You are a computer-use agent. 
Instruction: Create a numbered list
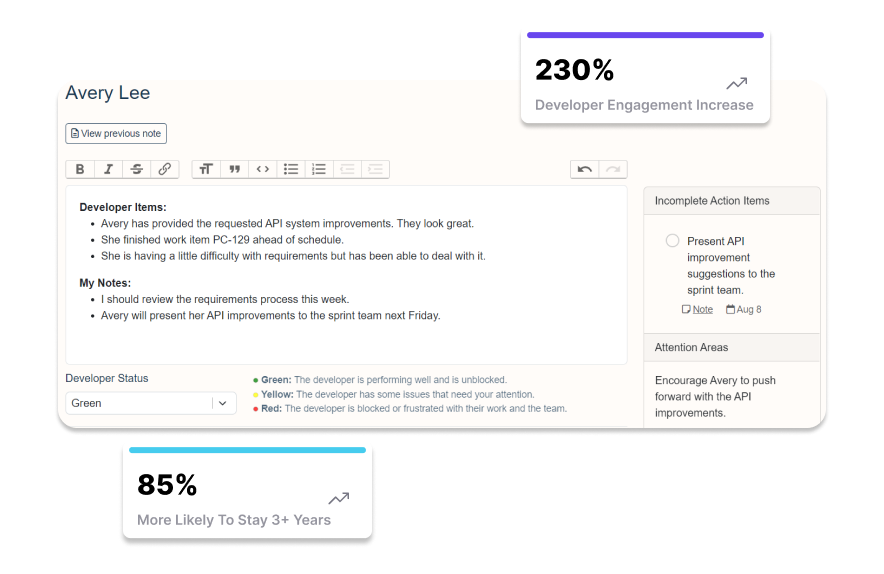[319, 169]
